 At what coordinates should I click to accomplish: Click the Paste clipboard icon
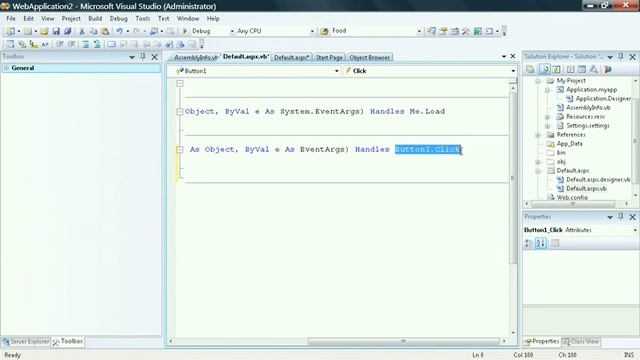pos(105,31)
